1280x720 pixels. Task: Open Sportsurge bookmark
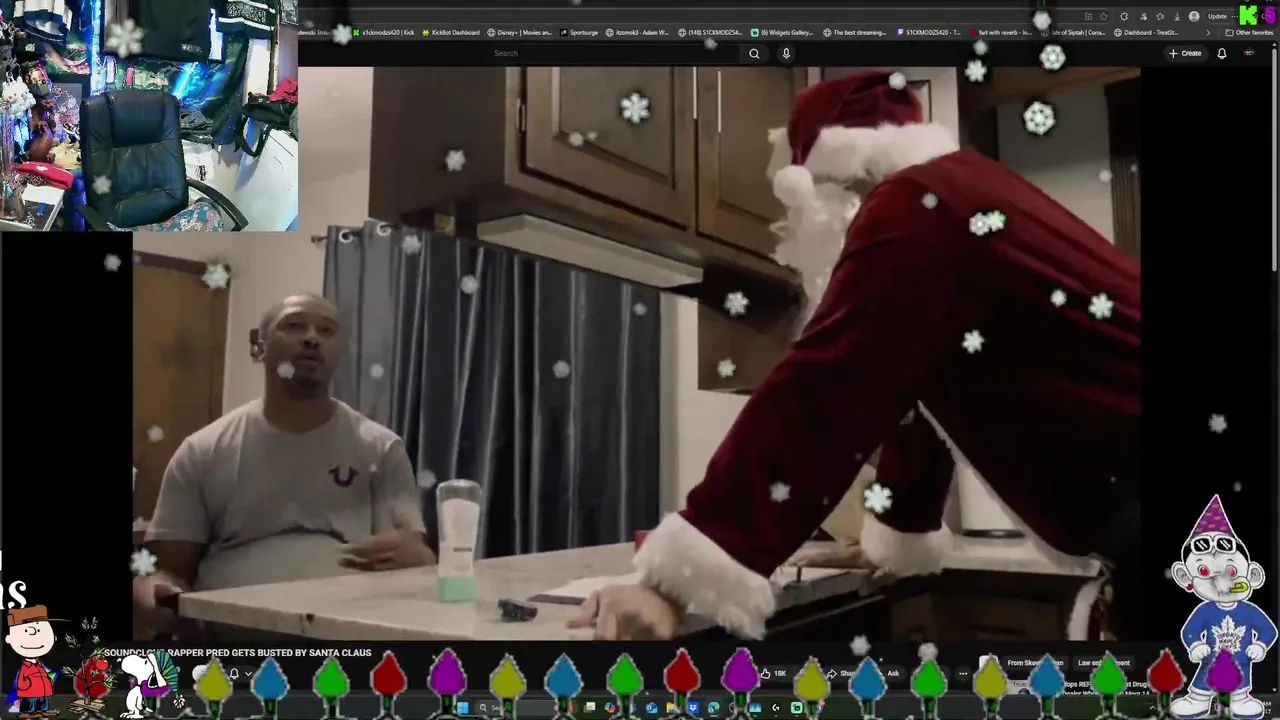click(579, 33)
